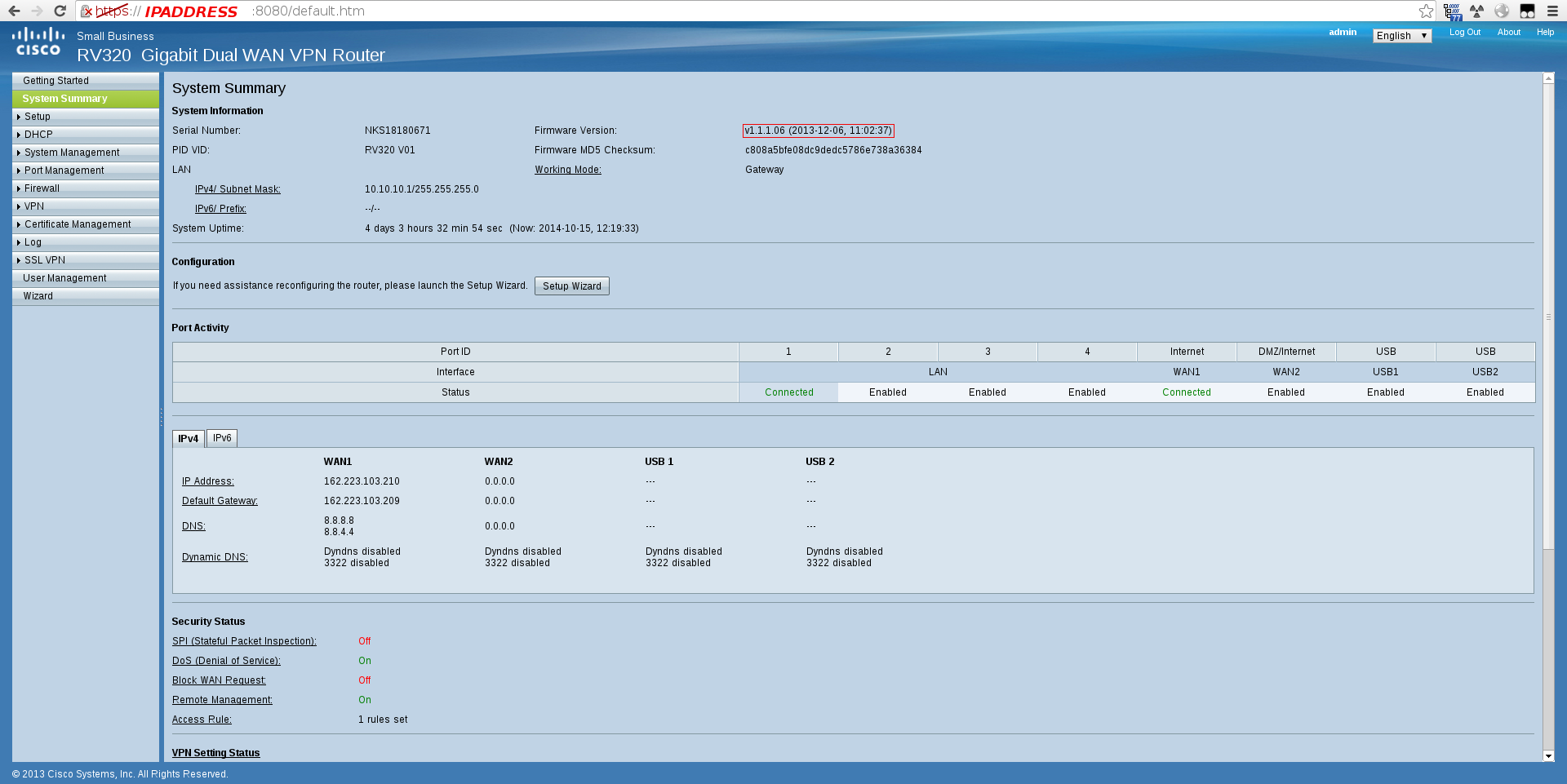Follow the IPv6/ Prefix link
Viewport: 1567px width, 784px height.
tap(220, 209)
